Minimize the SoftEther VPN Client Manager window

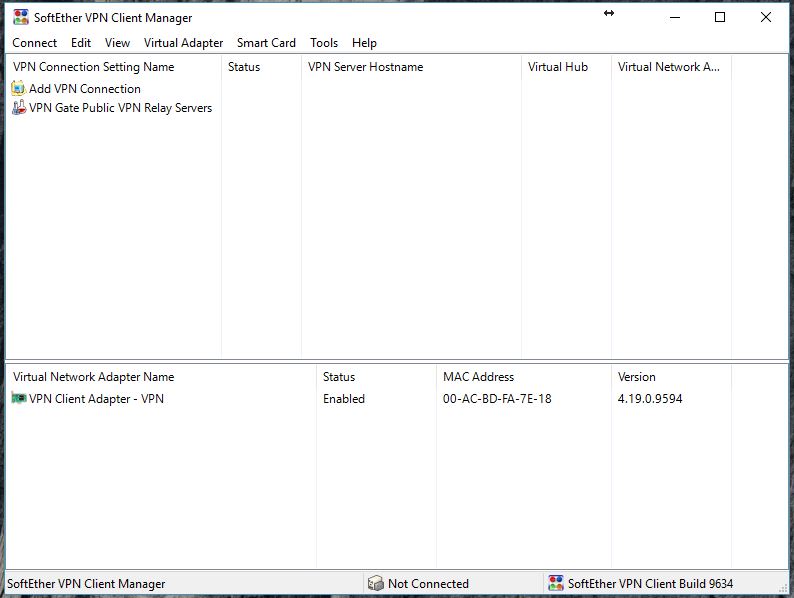tap(674, 17)
